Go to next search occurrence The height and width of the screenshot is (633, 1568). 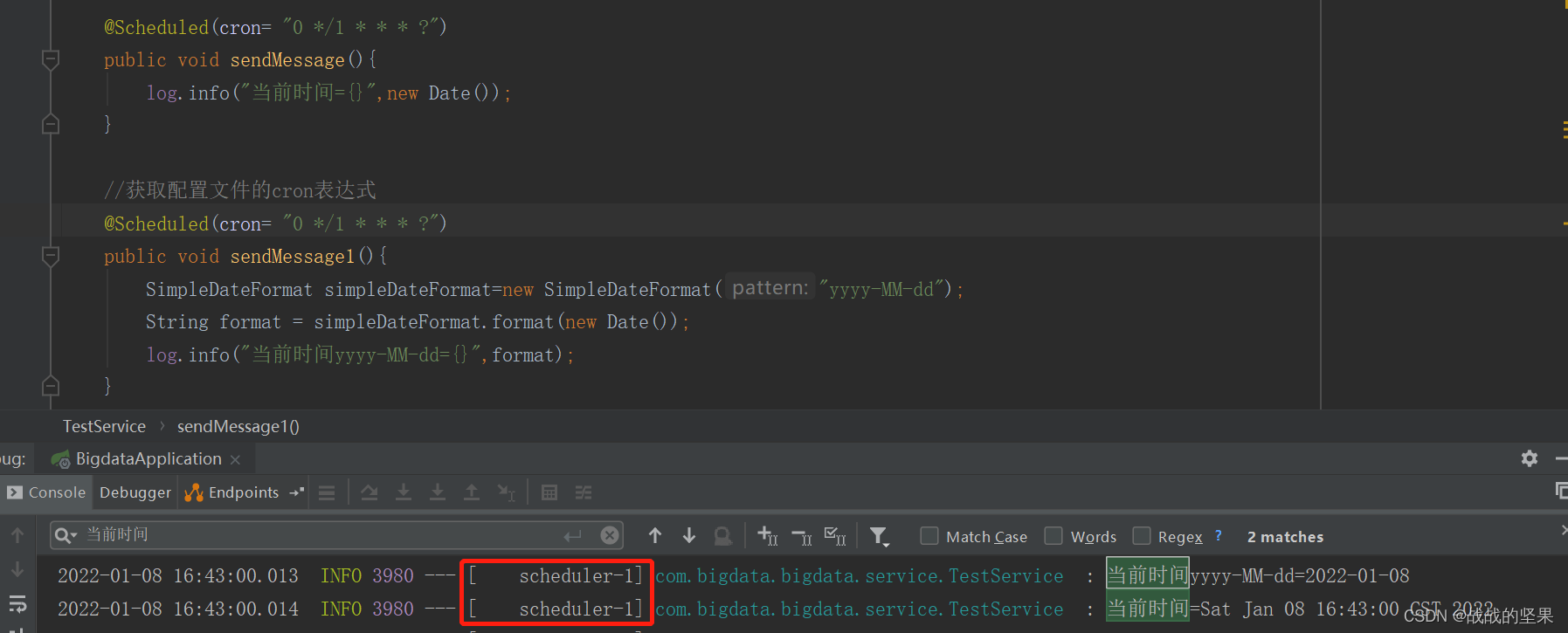click(689, 535)
